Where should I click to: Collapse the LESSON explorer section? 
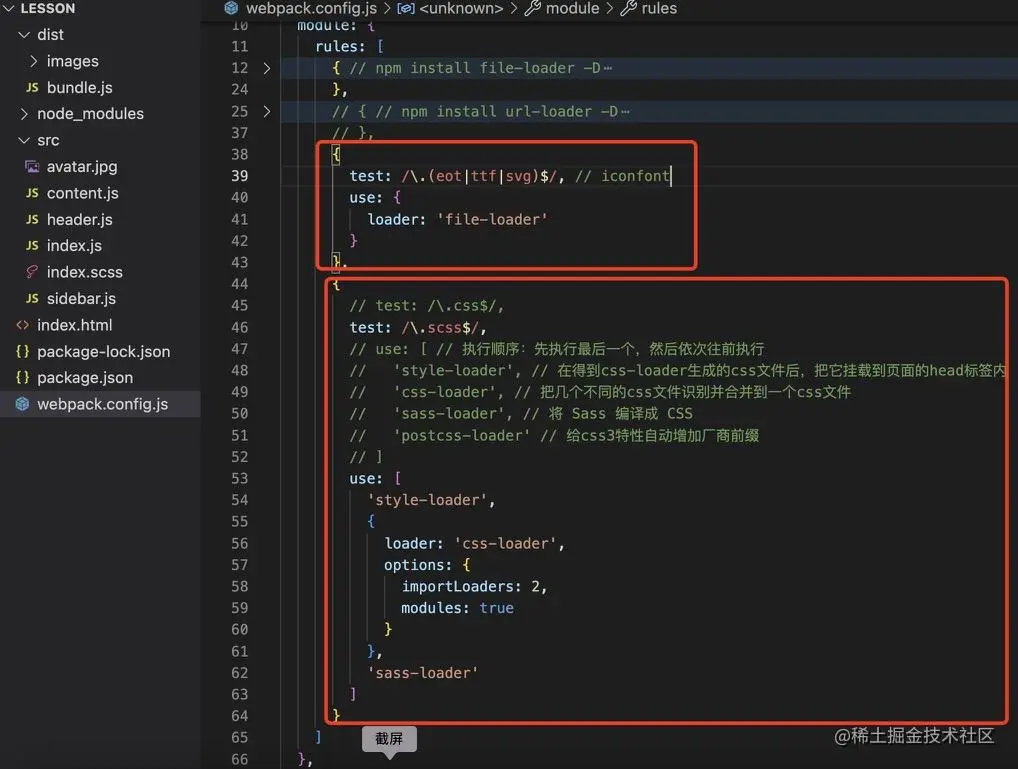pyautogui.click(x=8, y=8)
